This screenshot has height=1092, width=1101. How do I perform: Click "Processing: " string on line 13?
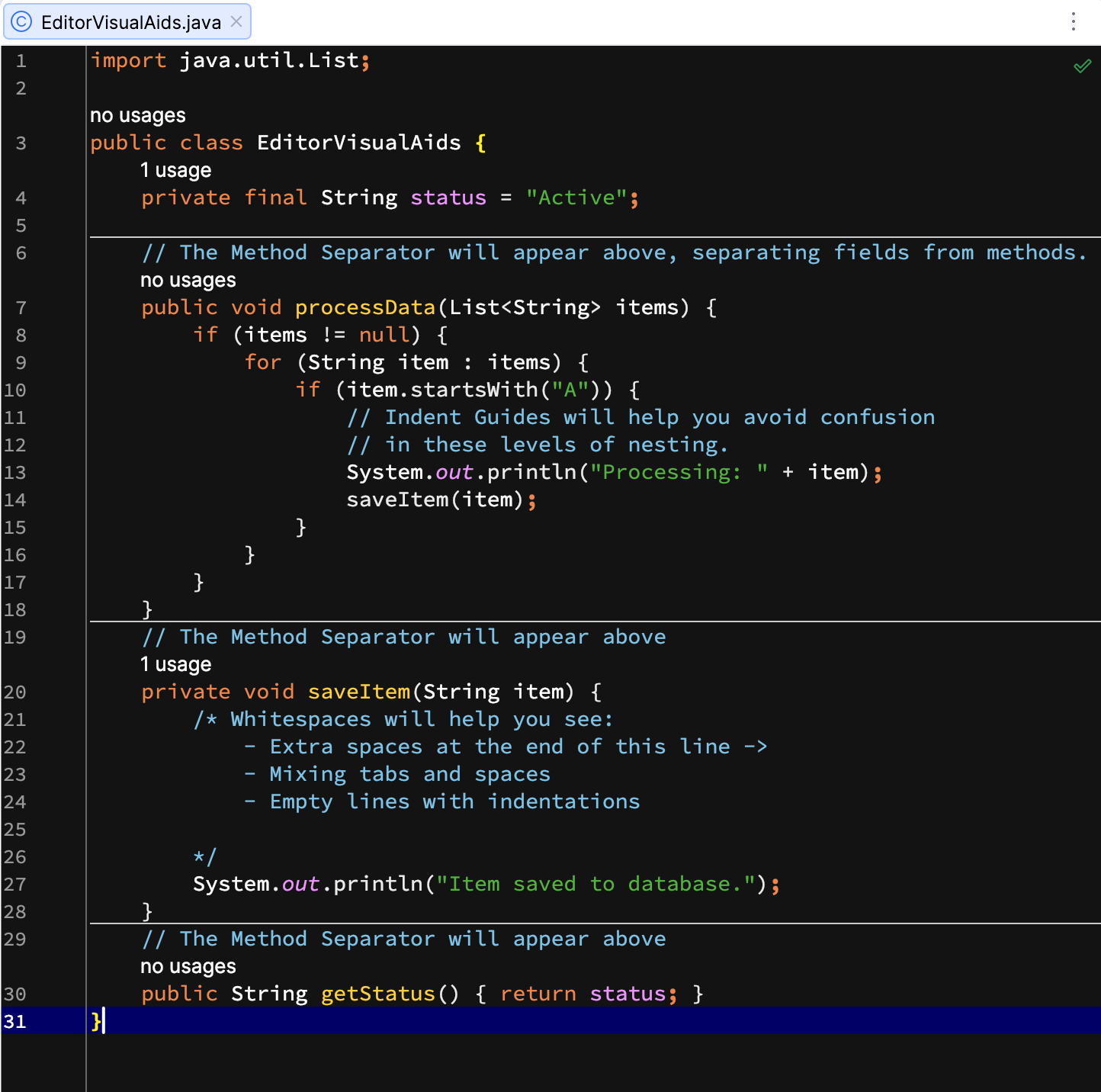pyautogui.click(x=679, y=472)
